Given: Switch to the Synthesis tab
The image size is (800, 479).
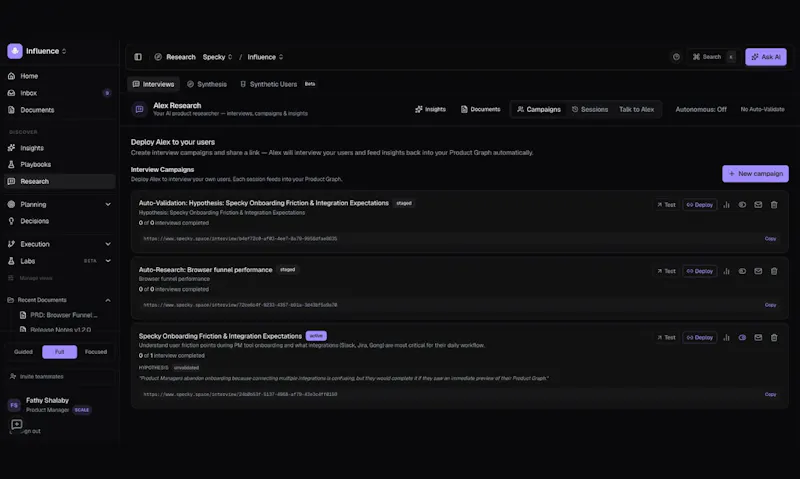Looking at the screenshot, I should [x=207, y=84].
